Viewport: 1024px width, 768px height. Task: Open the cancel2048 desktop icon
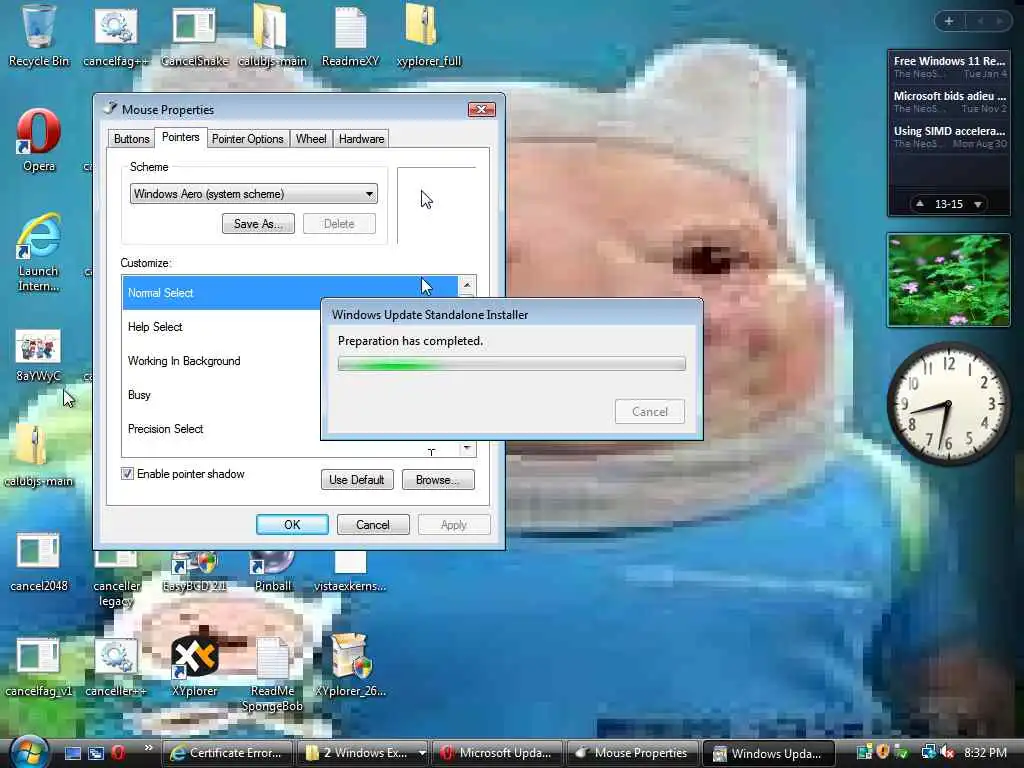pos(39,562)
